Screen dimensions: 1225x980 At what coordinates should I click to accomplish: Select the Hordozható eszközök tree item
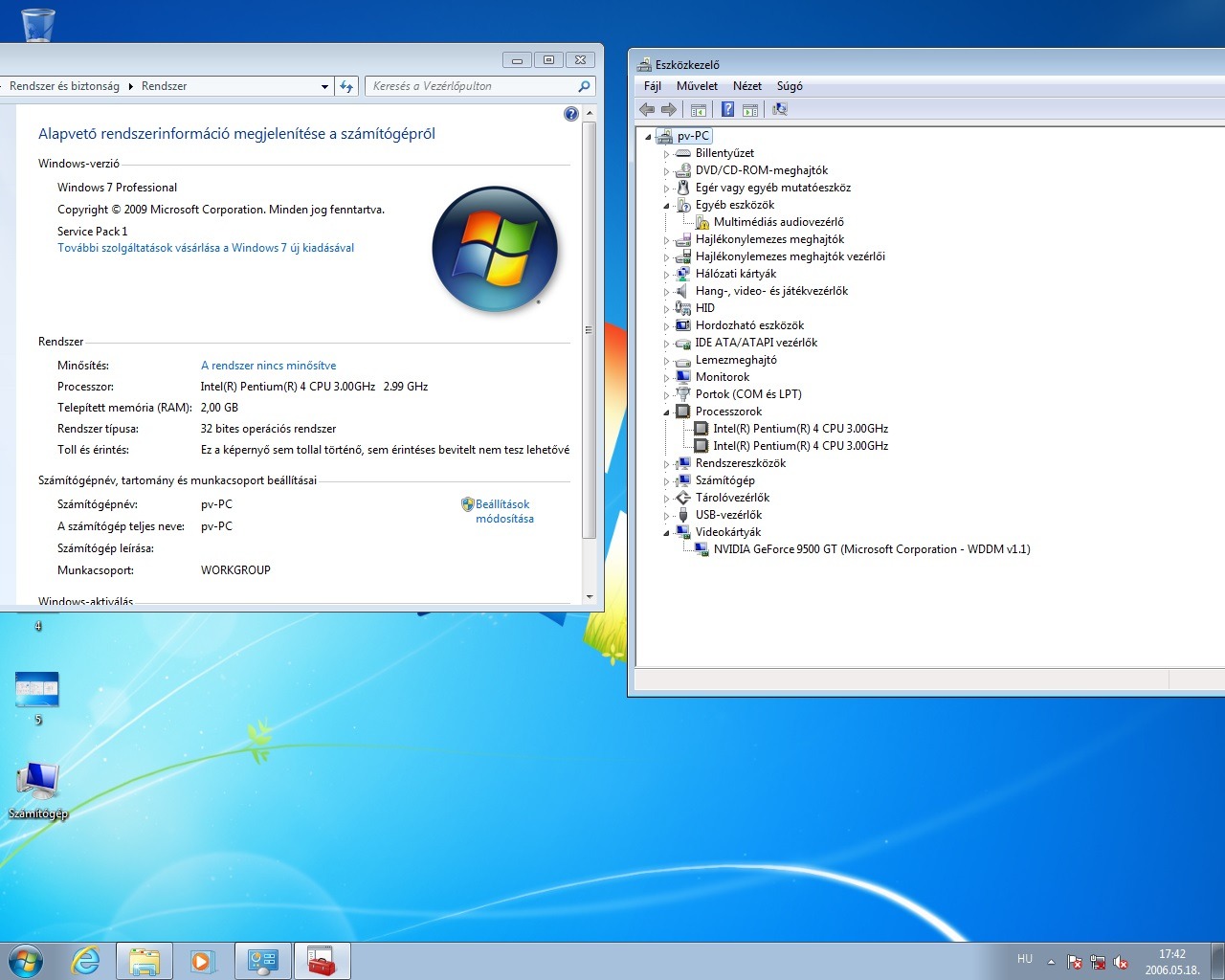click(749, 325)
